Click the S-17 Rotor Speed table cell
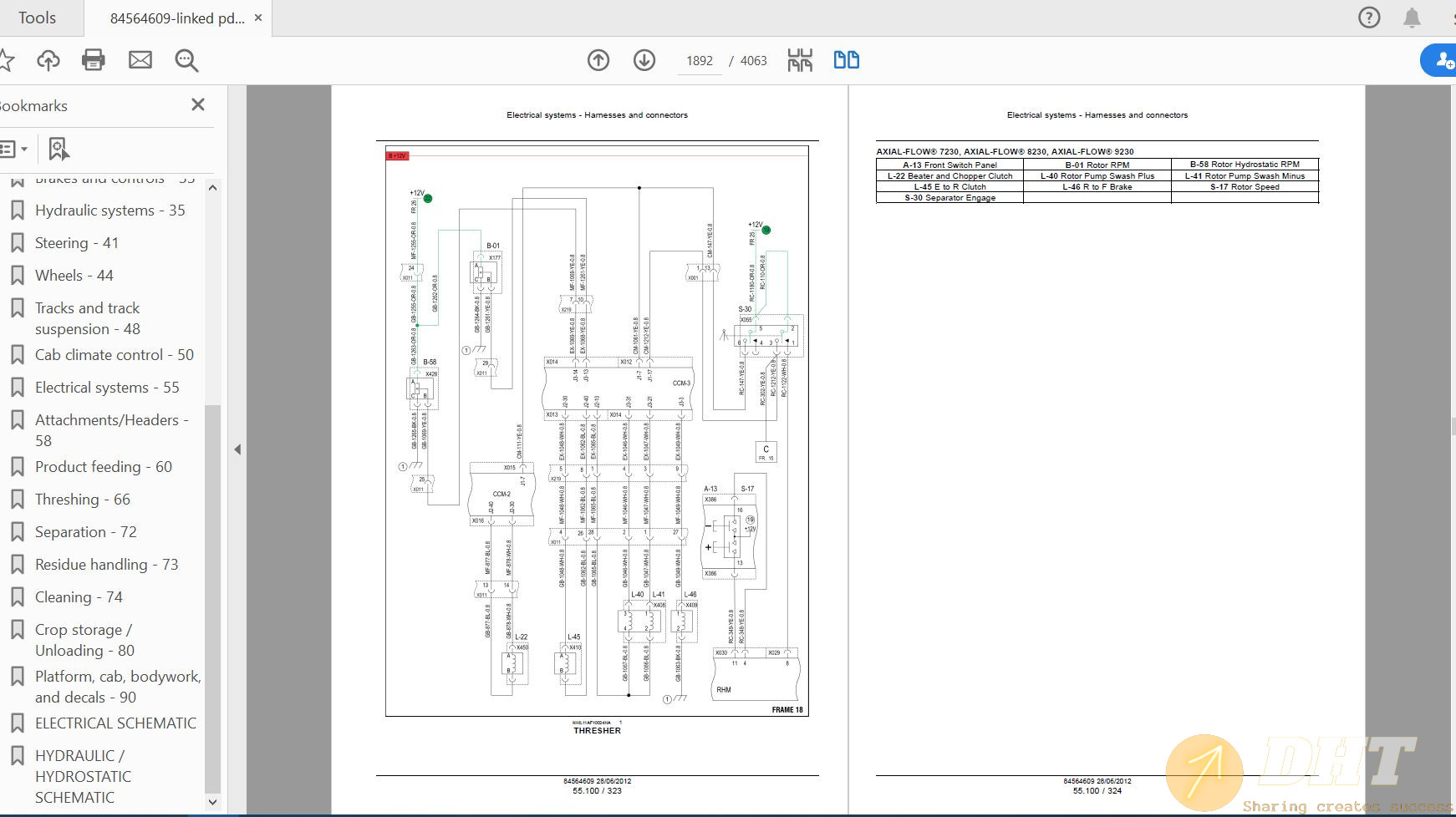The height and width of the screenshot is (817, 1456). pos(1245,187)
